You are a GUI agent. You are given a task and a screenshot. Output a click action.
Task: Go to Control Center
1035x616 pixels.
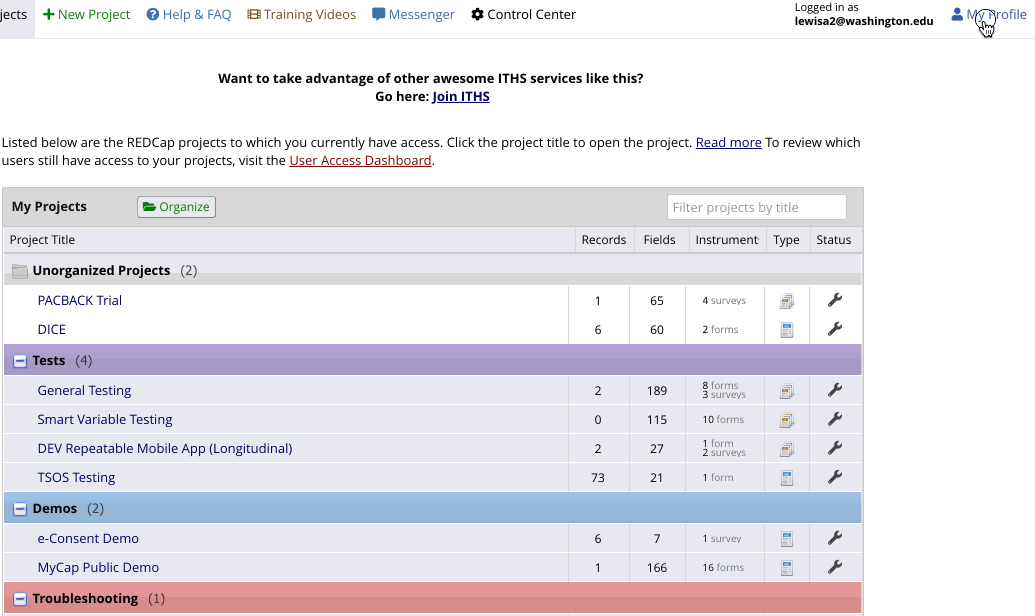tap(523, 15)
